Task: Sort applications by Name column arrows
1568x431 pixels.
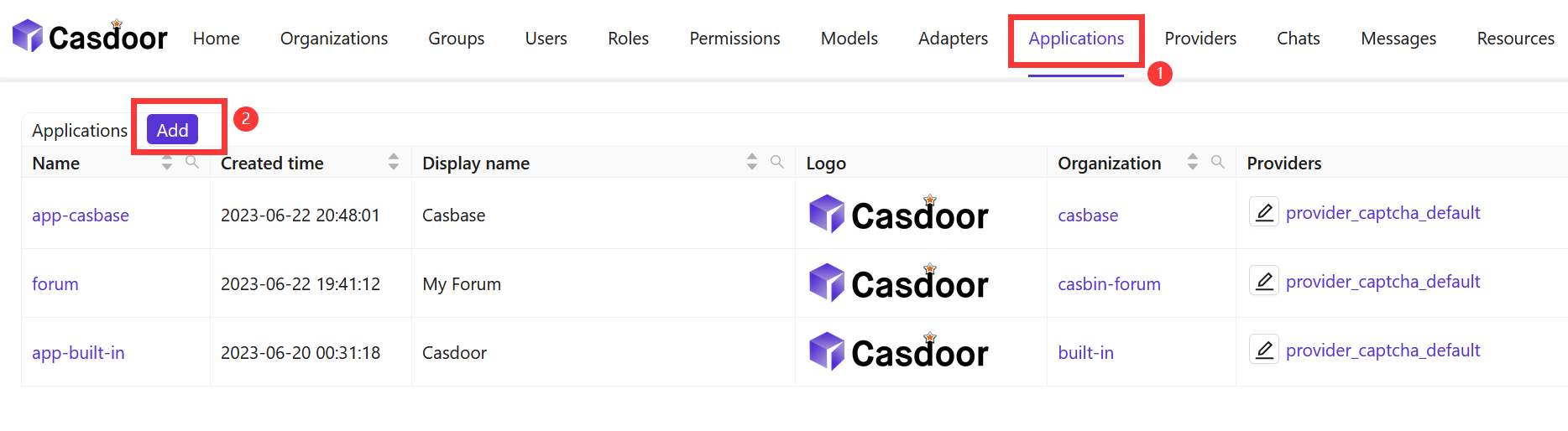Action: click(x=167, y=163)
